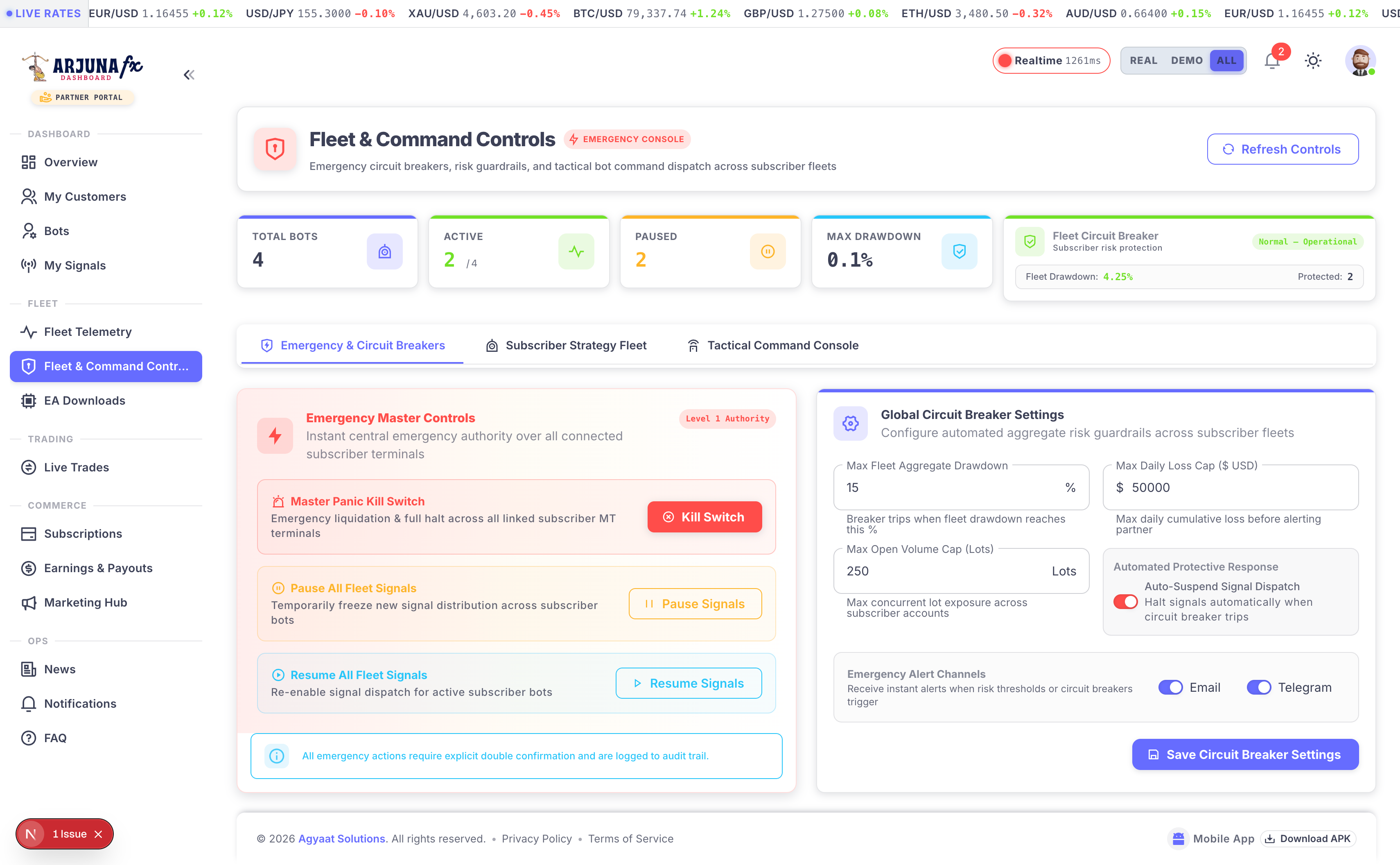Toggle Email emergency alert channel
The image size is (1400, 865).
(1170, 687)
